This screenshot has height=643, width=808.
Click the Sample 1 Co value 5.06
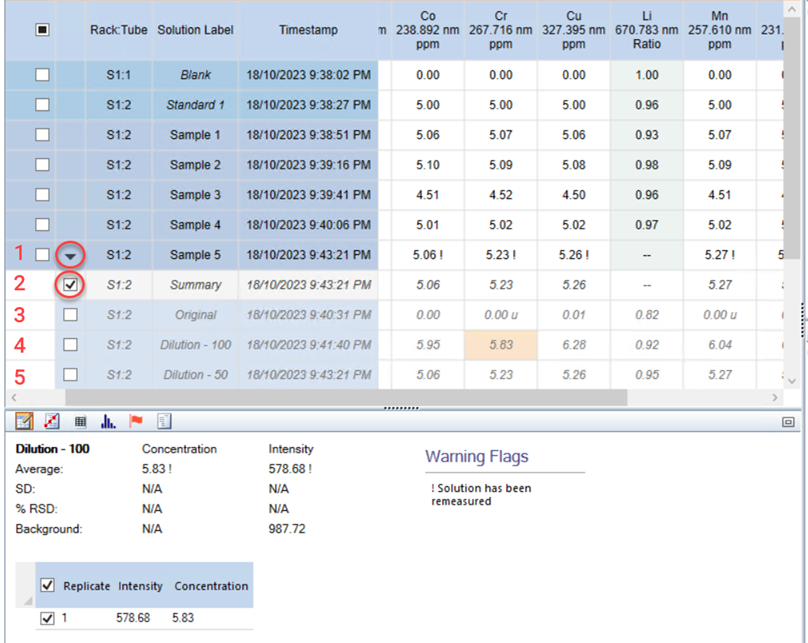(x=428, y=134)
